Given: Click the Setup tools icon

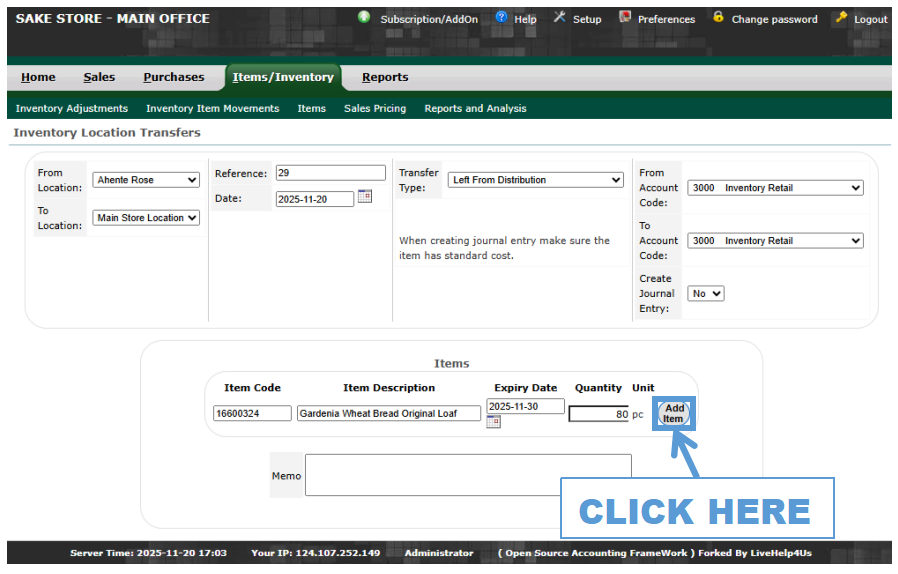Looking at the screenshot, I should 560,18.
